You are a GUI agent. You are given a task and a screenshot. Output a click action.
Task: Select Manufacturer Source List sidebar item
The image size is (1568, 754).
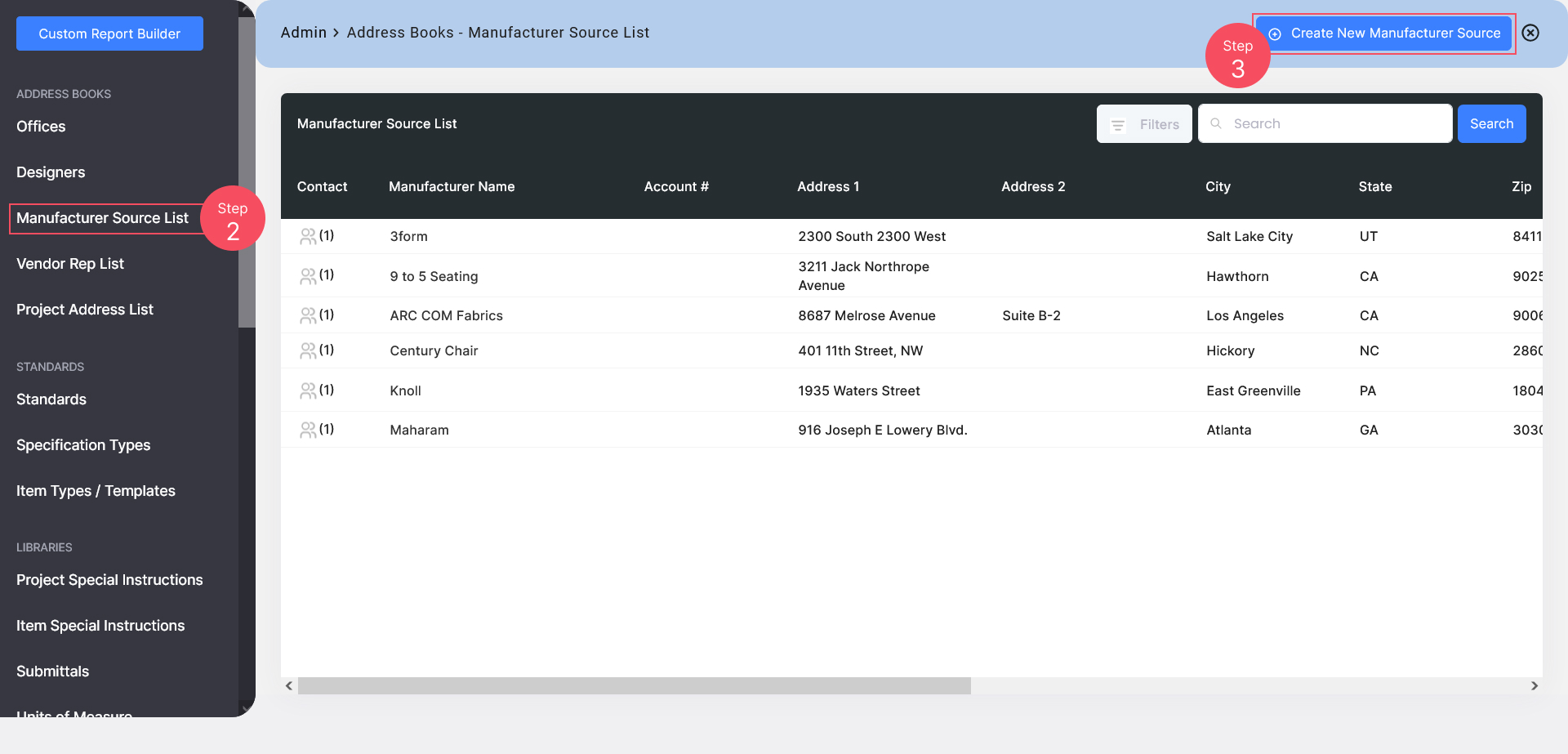[102, 218]
